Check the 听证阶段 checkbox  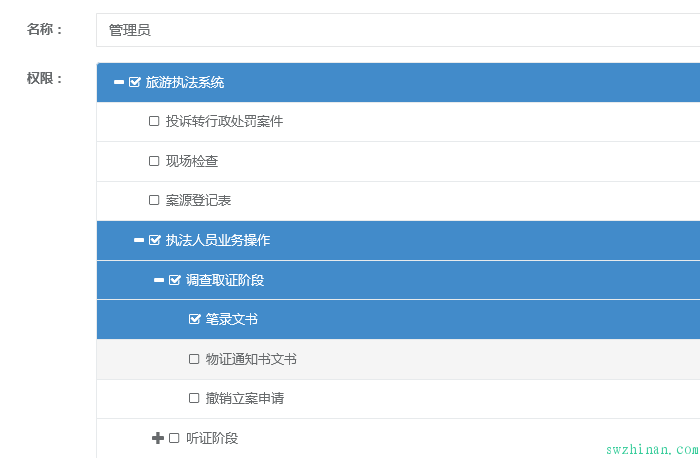[174, 438]
